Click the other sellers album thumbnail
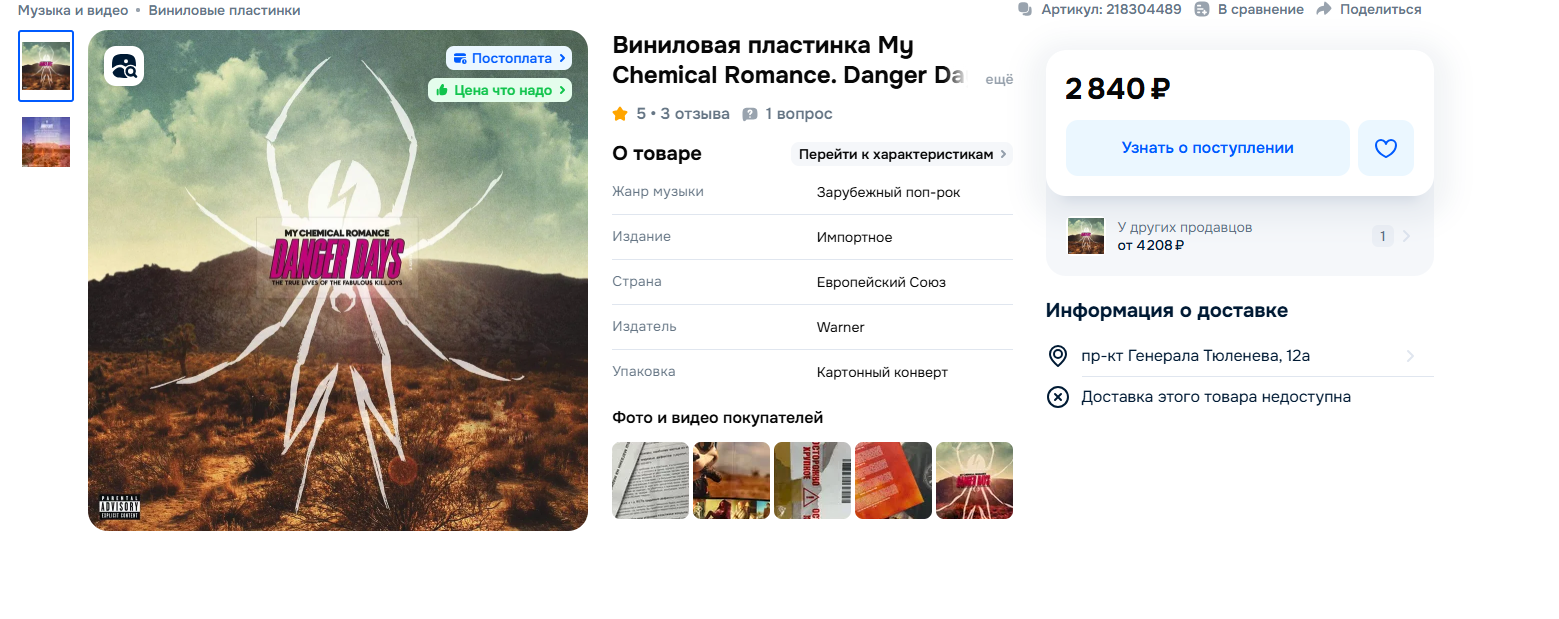This screenshot has width=1559, height=619. tap(1086, 236)
